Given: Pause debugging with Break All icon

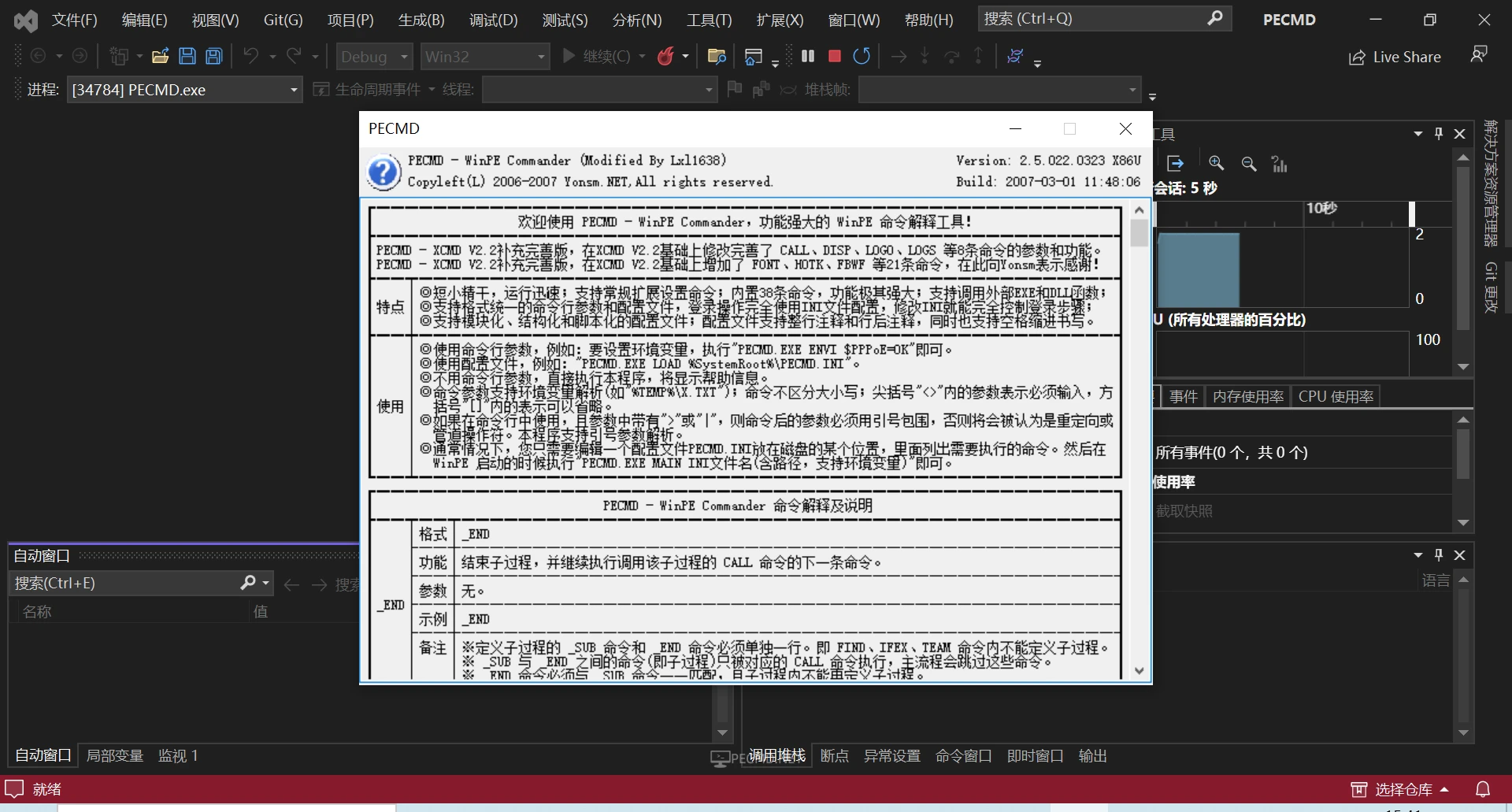Looking at the screenshot, I should pyautogui.click(x=808, y=56).
